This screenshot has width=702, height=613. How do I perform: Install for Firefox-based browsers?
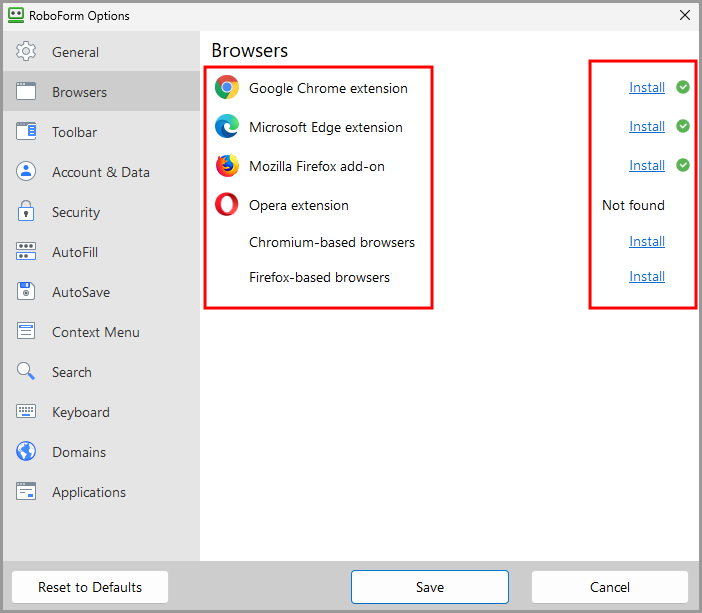click(646, 276)
